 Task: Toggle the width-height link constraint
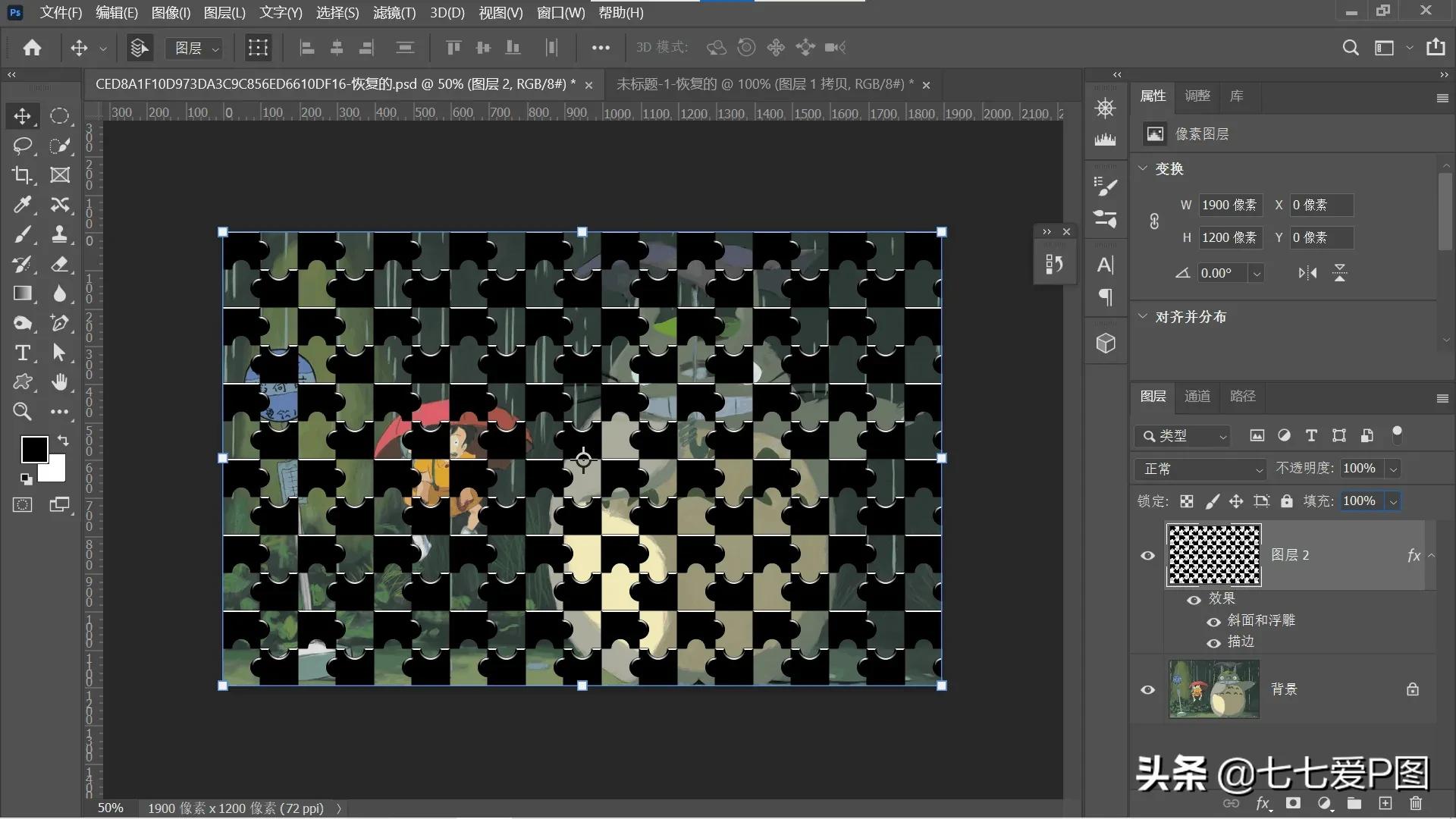[x=1154, y=221]
